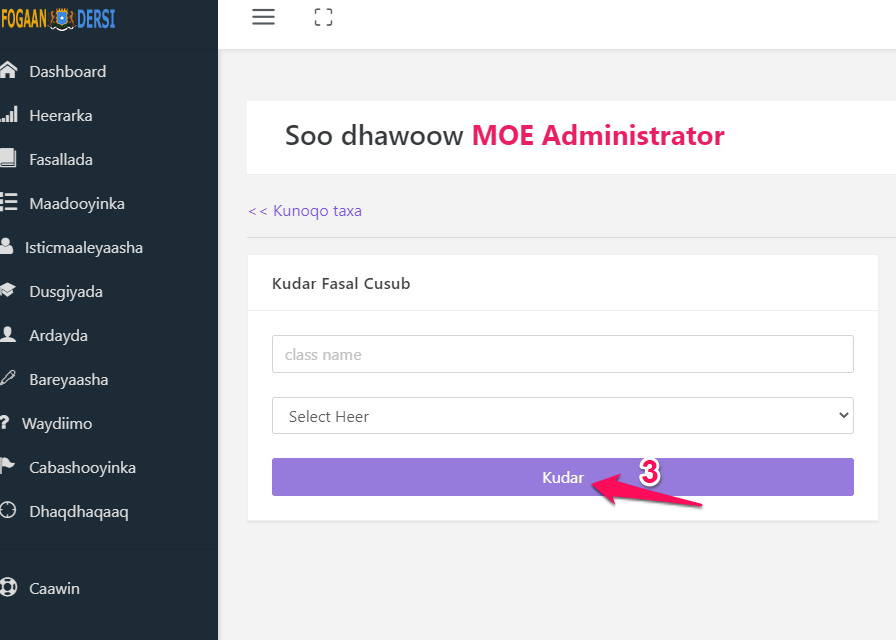Go to Bareyaasha section

[69, 379]
